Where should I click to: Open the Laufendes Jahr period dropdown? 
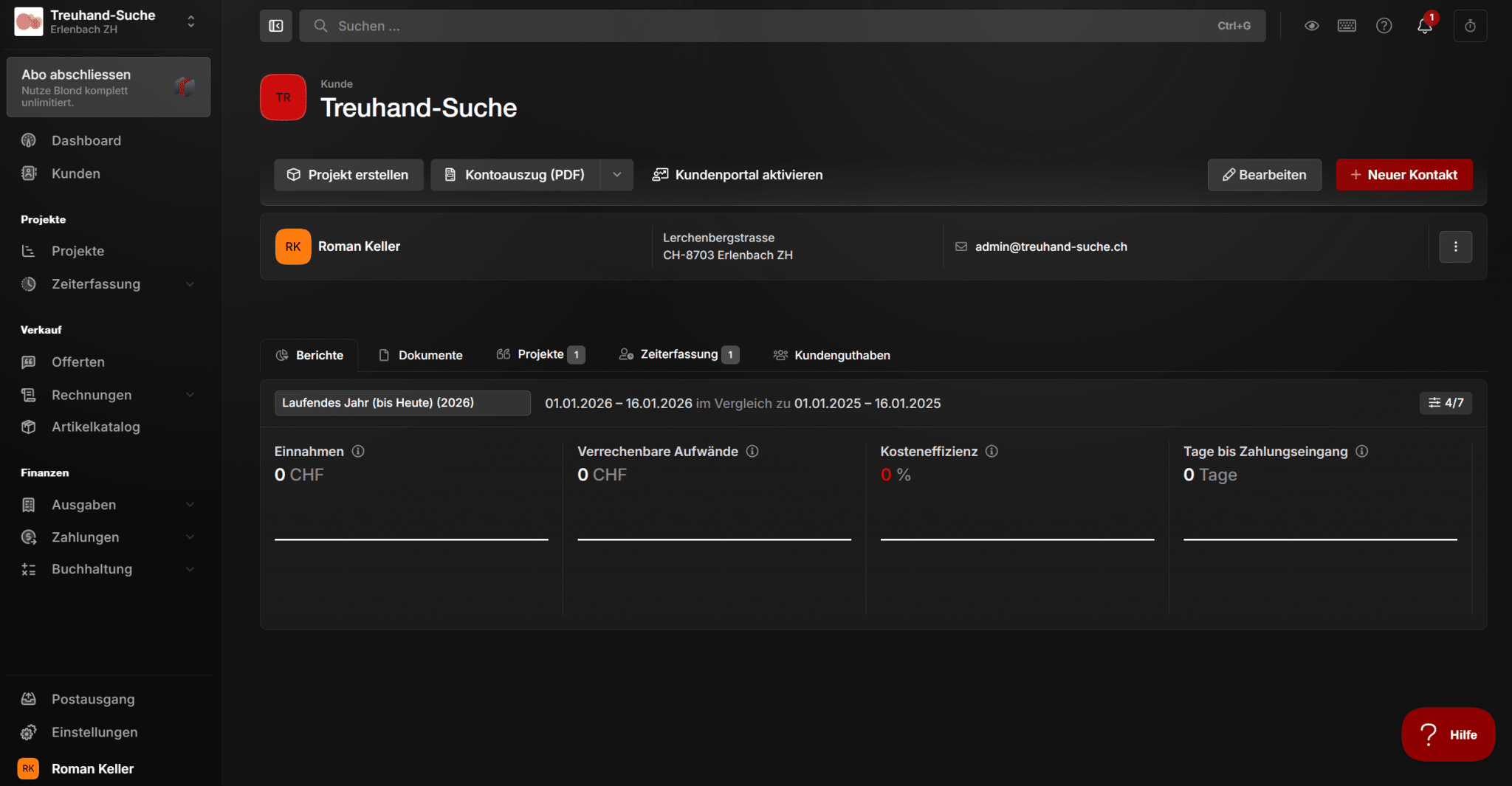(x=402, y=403)
